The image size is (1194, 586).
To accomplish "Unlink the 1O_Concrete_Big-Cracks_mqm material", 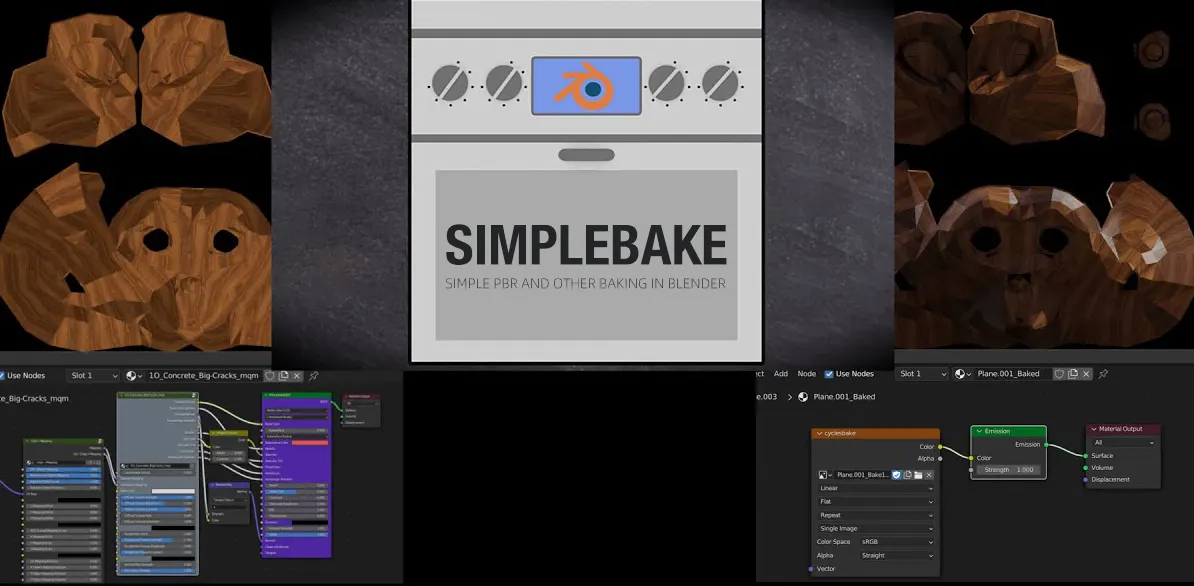I will tap(297, 375).
